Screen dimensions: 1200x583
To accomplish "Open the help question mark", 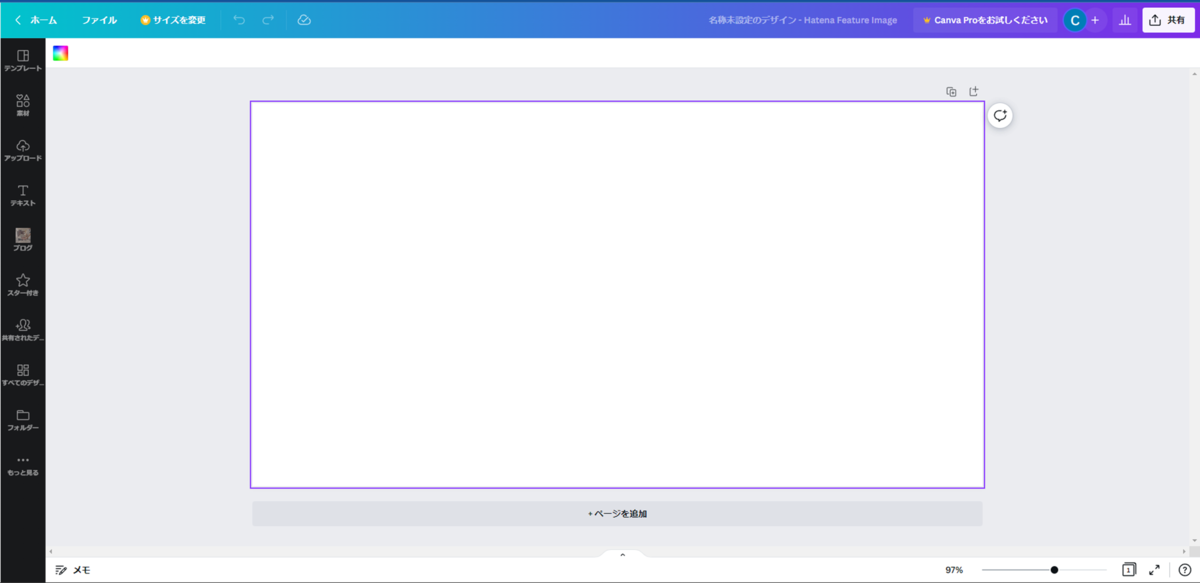I will click(1184, 570).
